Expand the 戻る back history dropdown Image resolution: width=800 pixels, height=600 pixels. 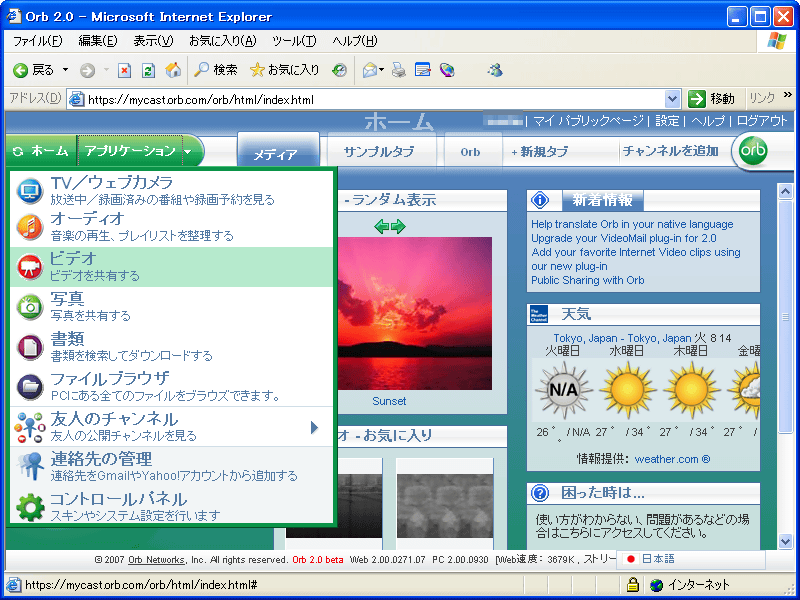coord(65,70)
